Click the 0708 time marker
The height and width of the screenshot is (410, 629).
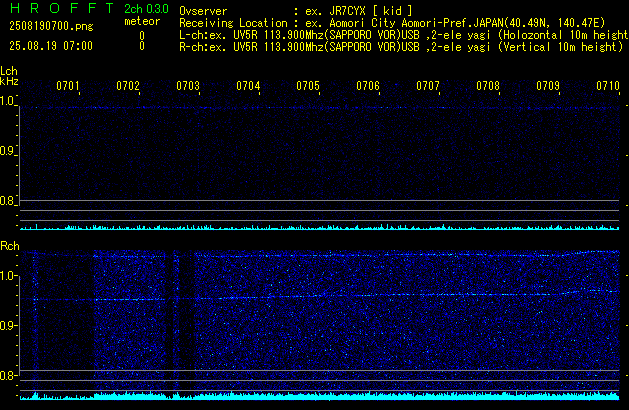coord(488,86)
